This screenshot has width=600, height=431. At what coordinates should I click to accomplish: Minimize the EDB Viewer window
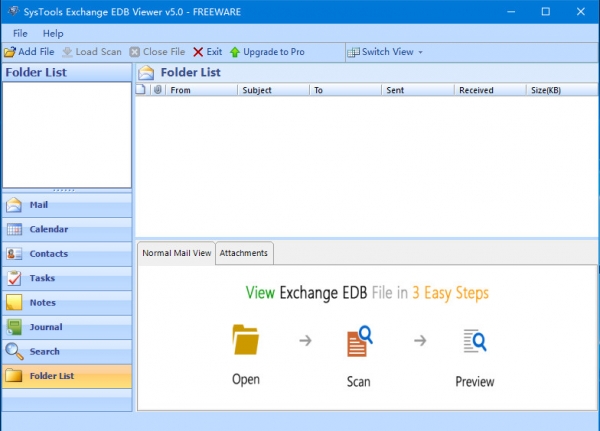[x=511, y=11]
